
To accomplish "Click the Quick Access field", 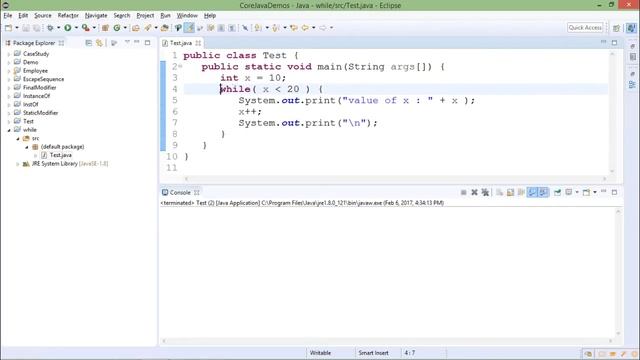I will (x=585, y=27).
